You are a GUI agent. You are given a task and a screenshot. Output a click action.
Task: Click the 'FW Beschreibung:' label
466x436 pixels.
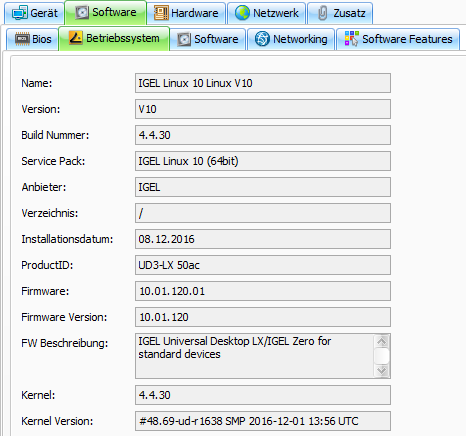click(x=65, y=343)
